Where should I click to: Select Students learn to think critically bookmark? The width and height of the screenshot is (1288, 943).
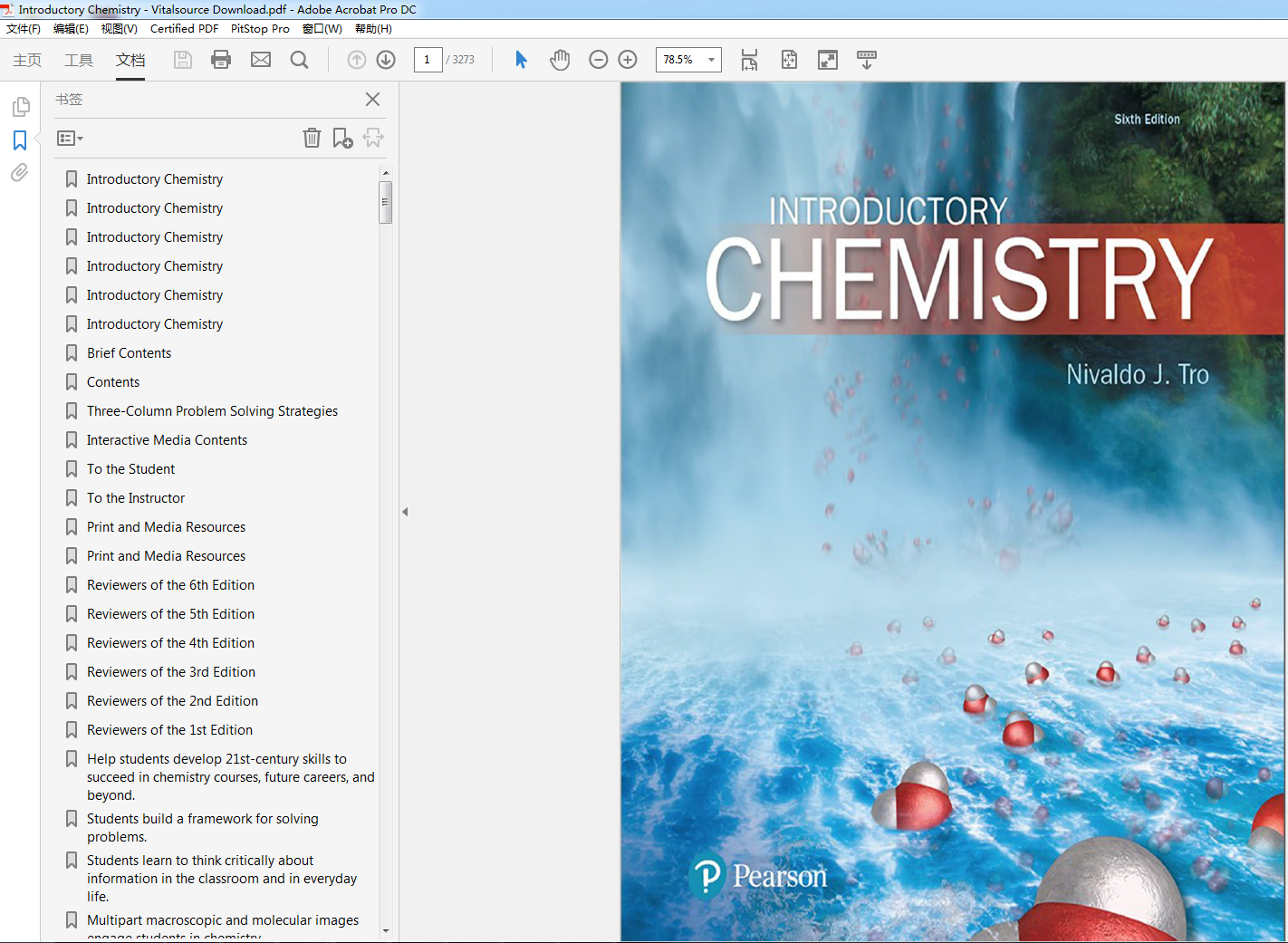(x=222, y=879)
